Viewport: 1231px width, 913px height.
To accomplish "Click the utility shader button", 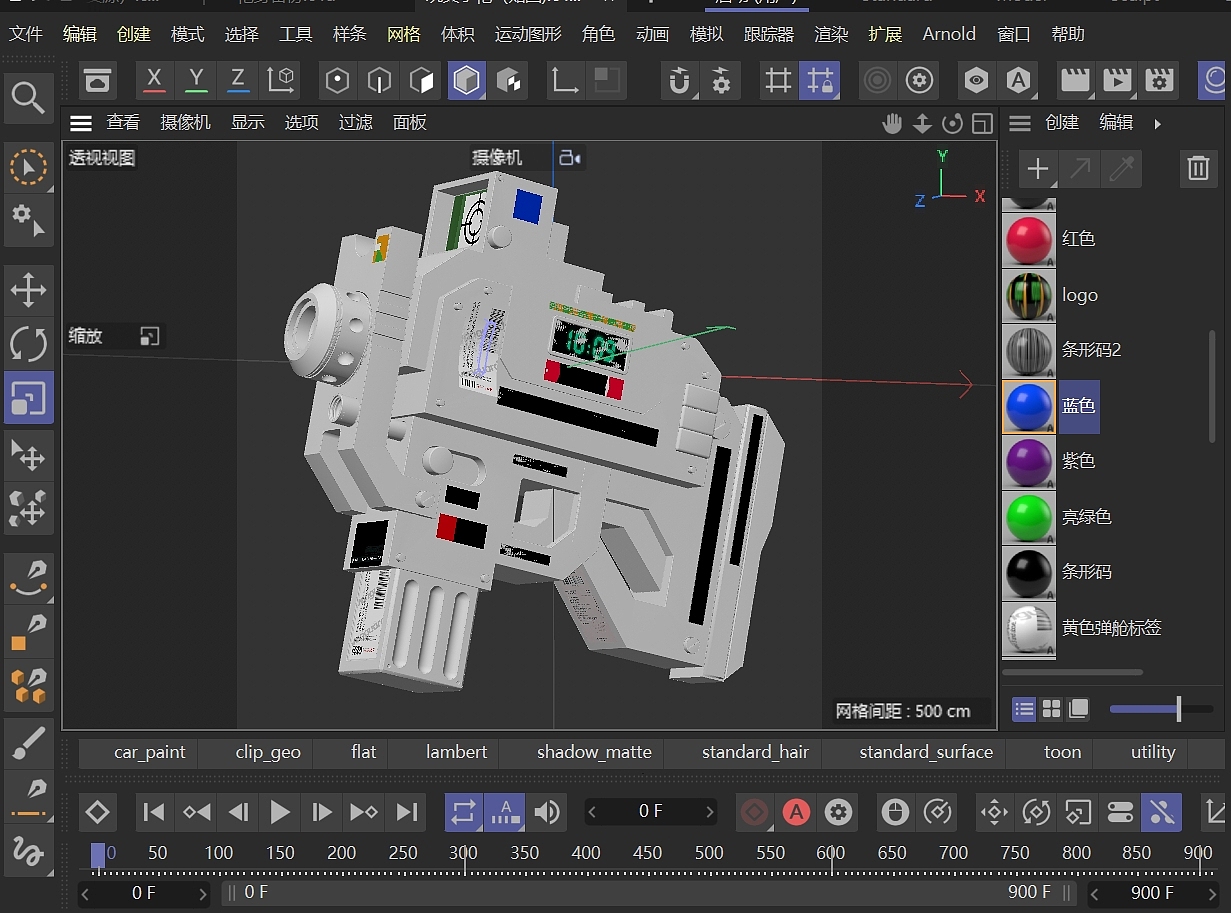I will click(x=1153, y=752).
